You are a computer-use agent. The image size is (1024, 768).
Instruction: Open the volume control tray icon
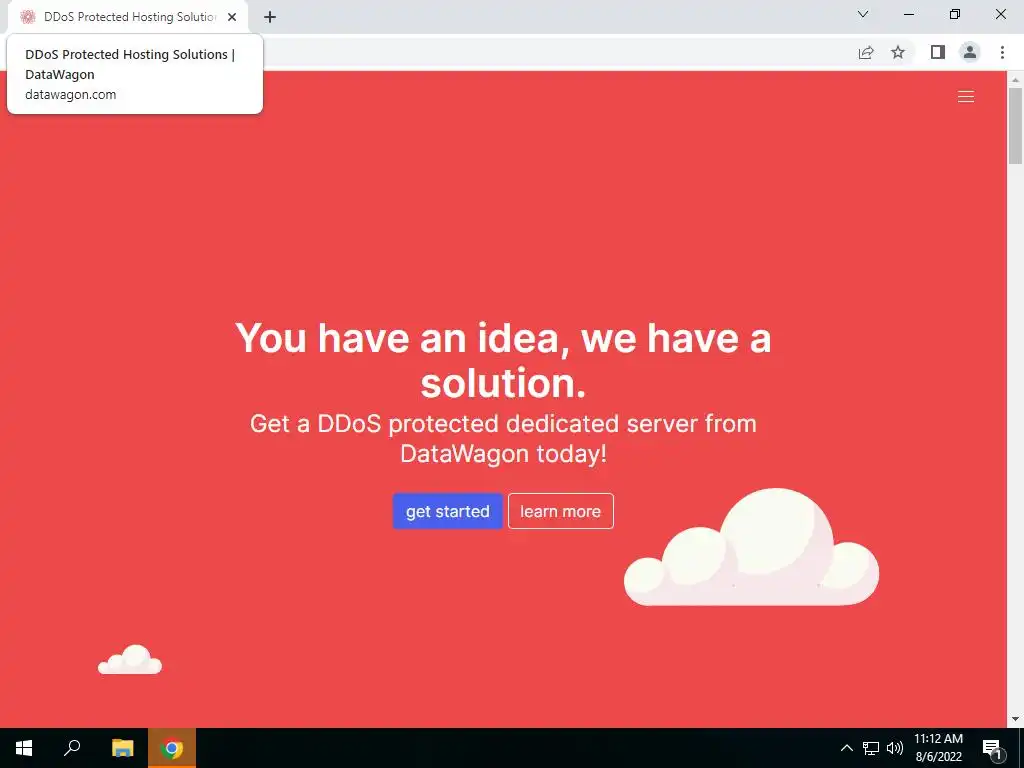(895, 748)
